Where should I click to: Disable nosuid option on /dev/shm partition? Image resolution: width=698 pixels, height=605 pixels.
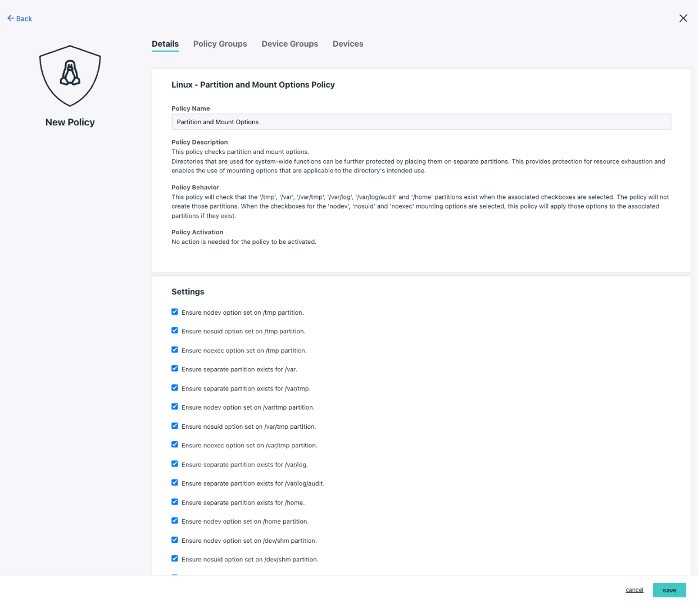click(175, 559)
